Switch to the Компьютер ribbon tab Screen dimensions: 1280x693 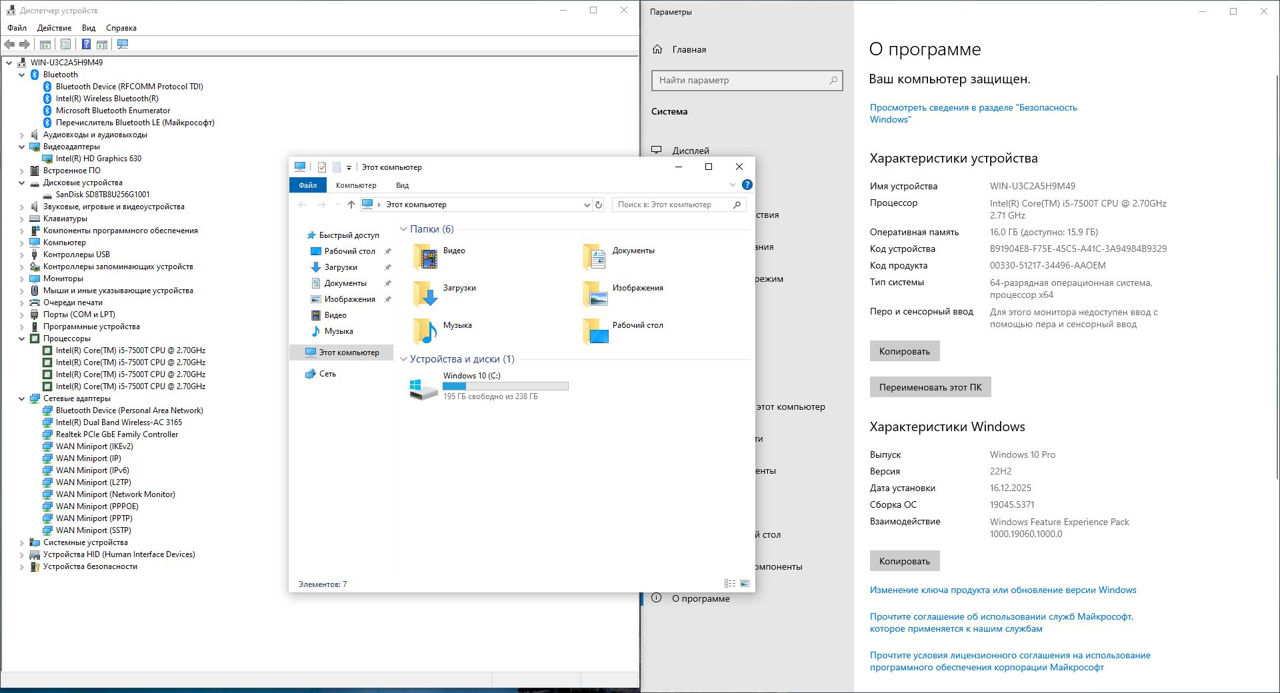tap(356, 185)
